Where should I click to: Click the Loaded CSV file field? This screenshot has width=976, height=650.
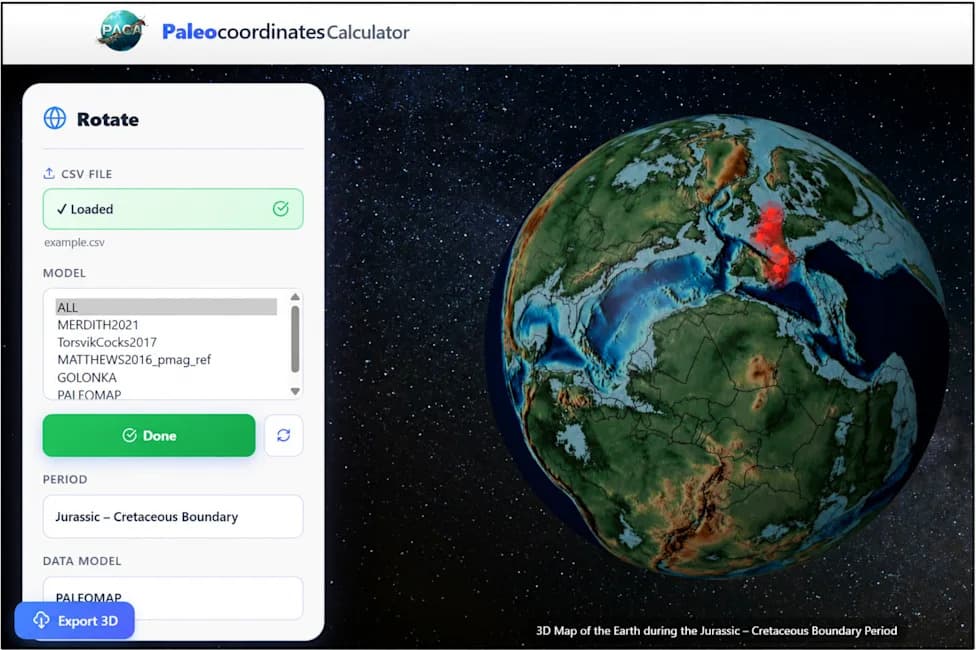tap(173, 209)
